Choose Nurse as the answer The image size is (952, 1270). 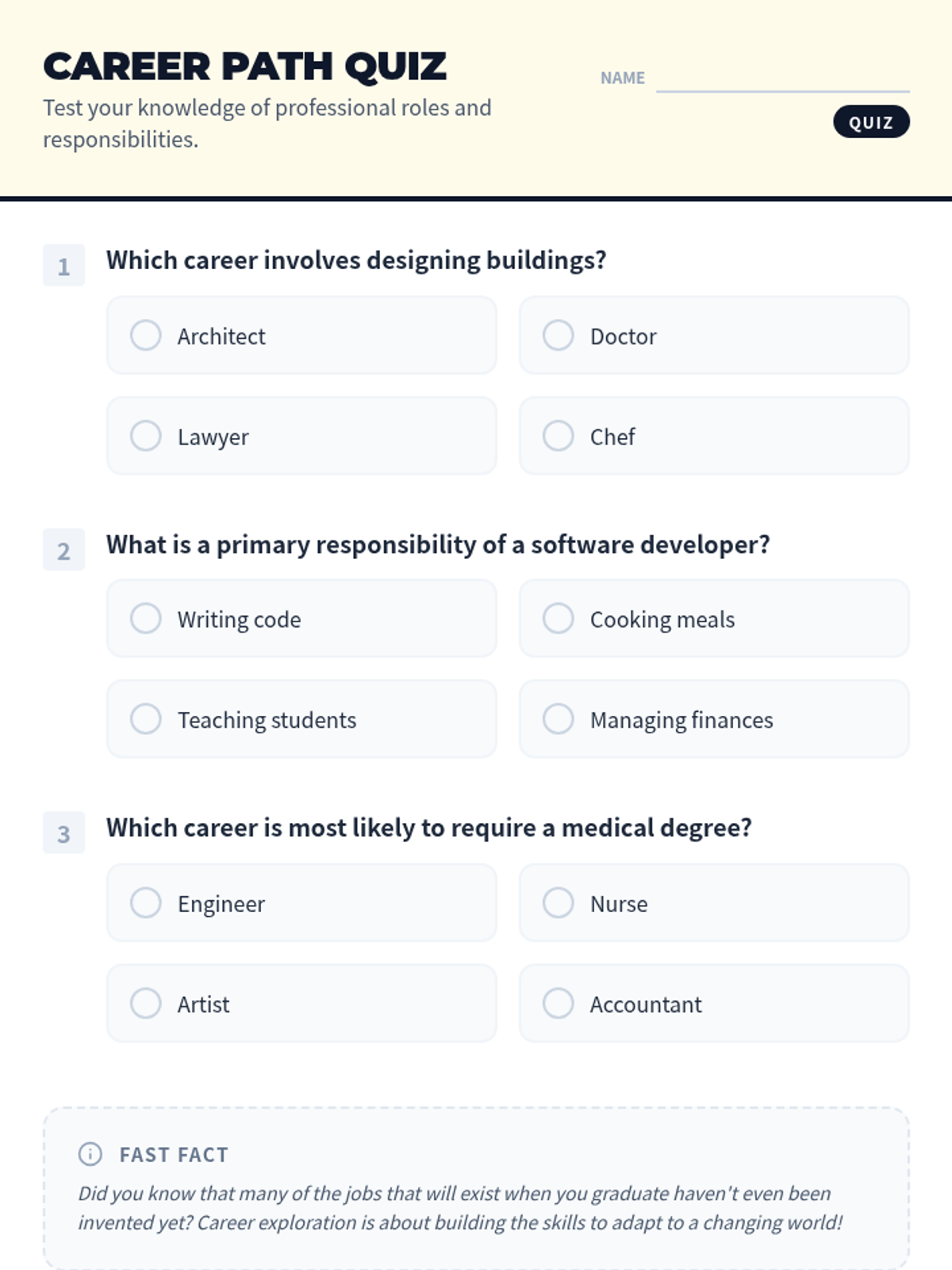click(559, 902)
